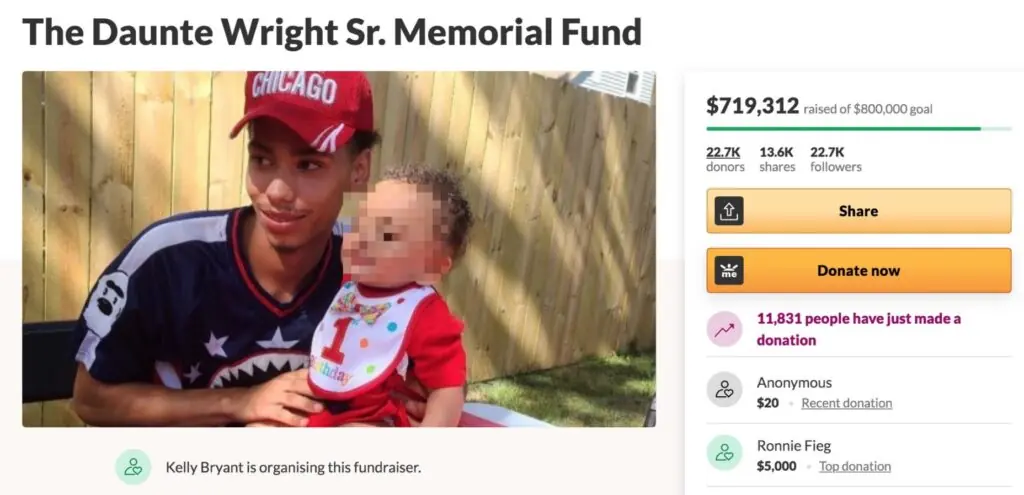Click the Anonymous donor avatar icon
The width and height of the screenshot is (1024, 495).
[724, 390]
